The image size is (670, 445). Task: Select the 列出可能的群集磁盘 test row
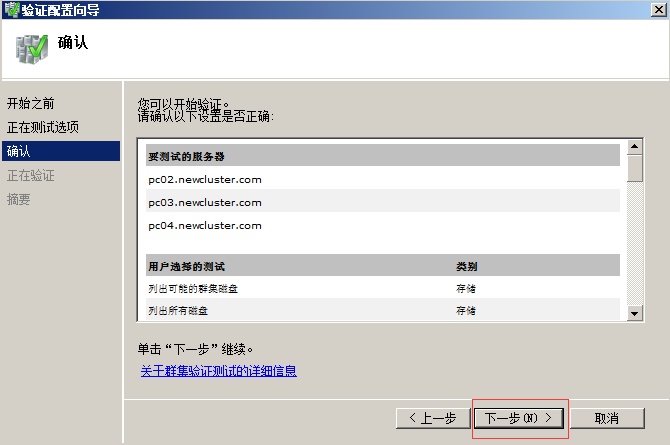point(193,288)
